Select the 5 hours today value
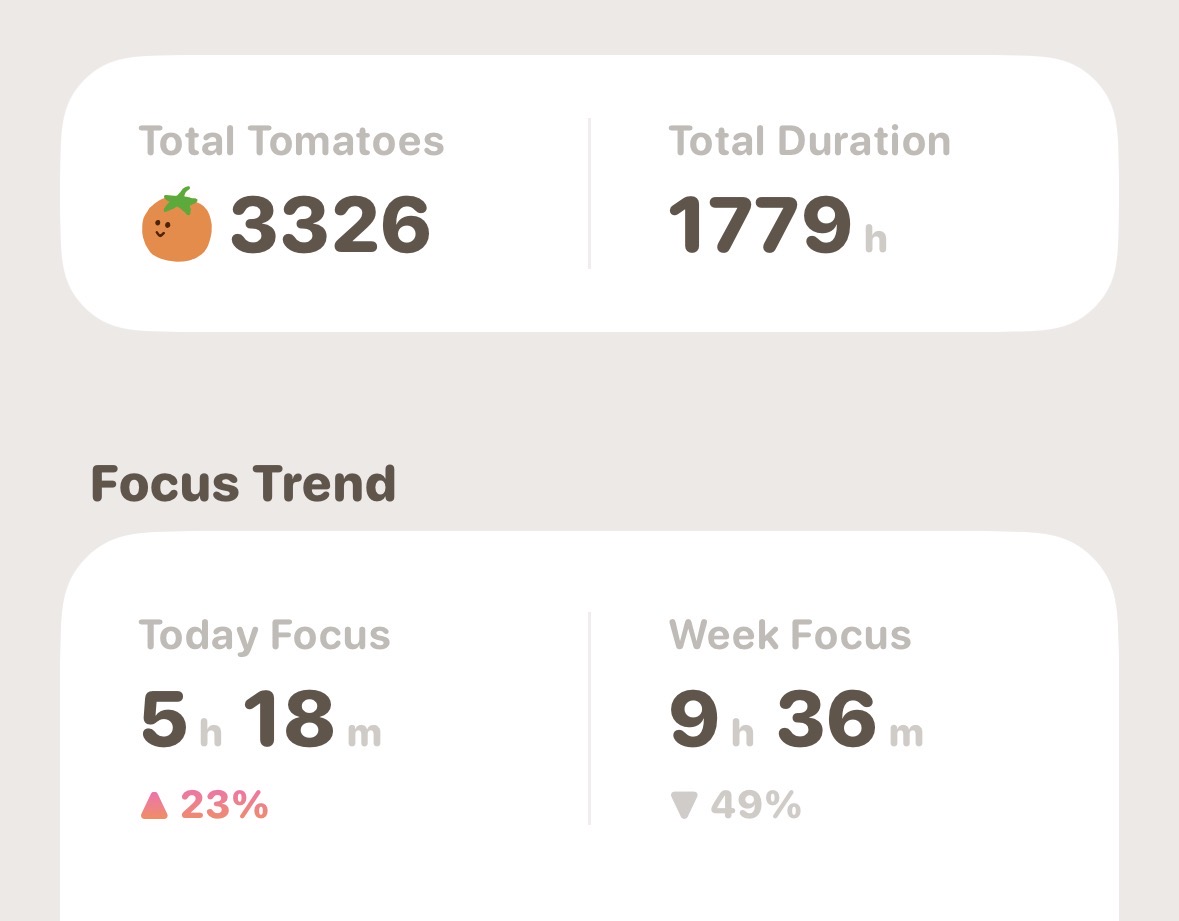This screenshot has width=1179, height=921. [164, 720]
